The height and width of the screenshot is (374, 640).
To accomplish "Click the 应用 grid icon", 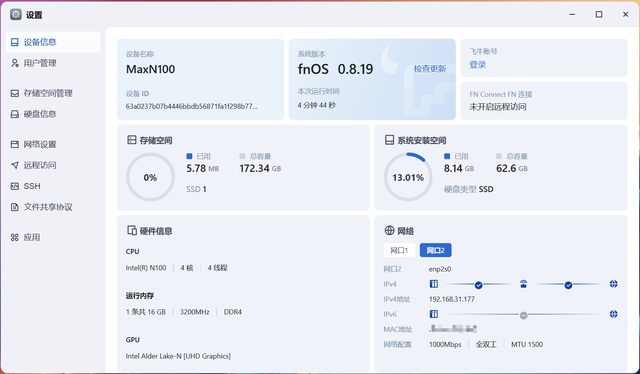I will pyautogui.click(x=15, y=237).
